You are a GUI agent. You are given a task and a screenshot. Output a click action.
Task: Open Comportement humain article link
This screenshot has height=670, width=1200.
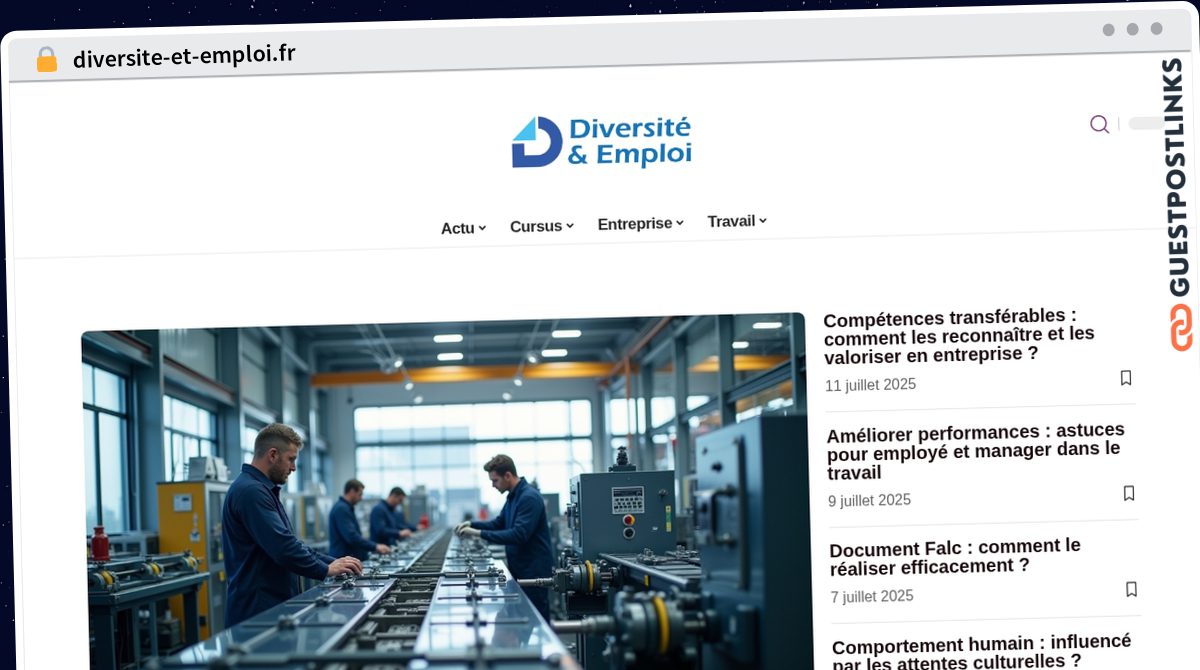981,651
